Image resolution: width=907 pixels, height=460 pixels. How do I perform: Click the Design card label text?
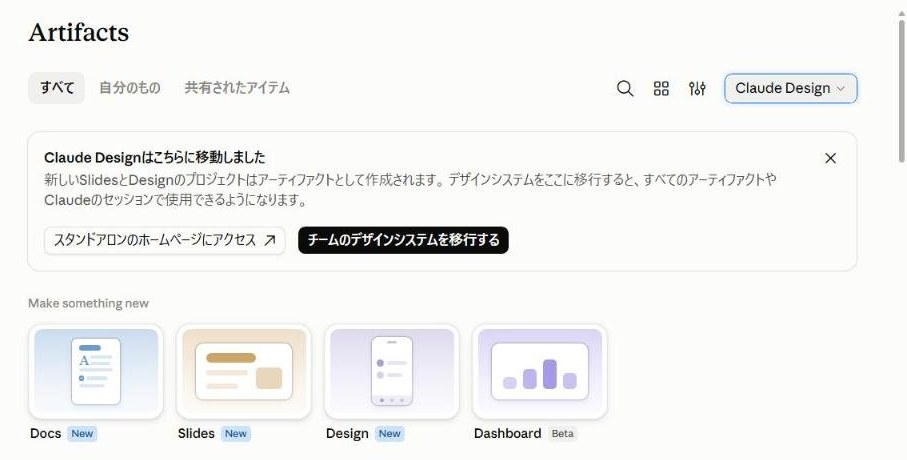[x=347, y=434]
